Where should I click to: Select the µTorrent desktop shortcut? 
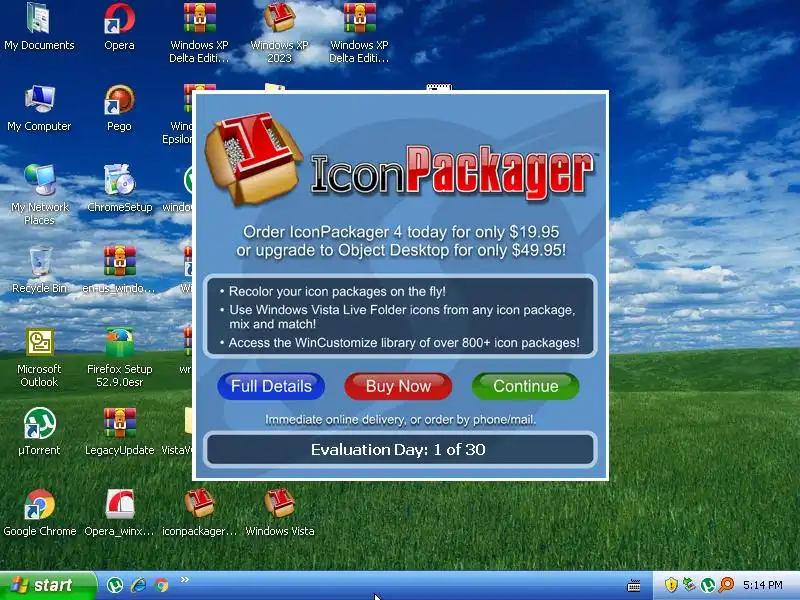(x=39, y=432)
